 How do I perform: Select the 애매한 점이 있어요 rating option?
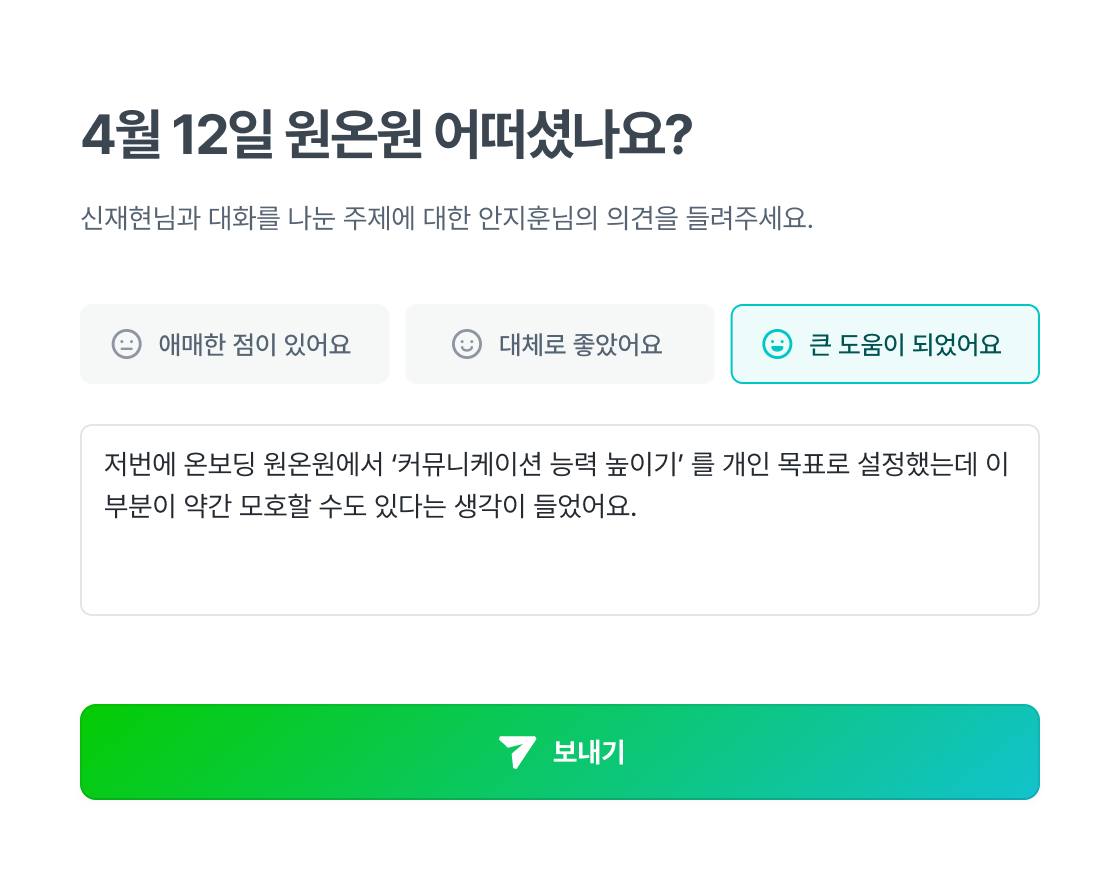coord(234,344)
